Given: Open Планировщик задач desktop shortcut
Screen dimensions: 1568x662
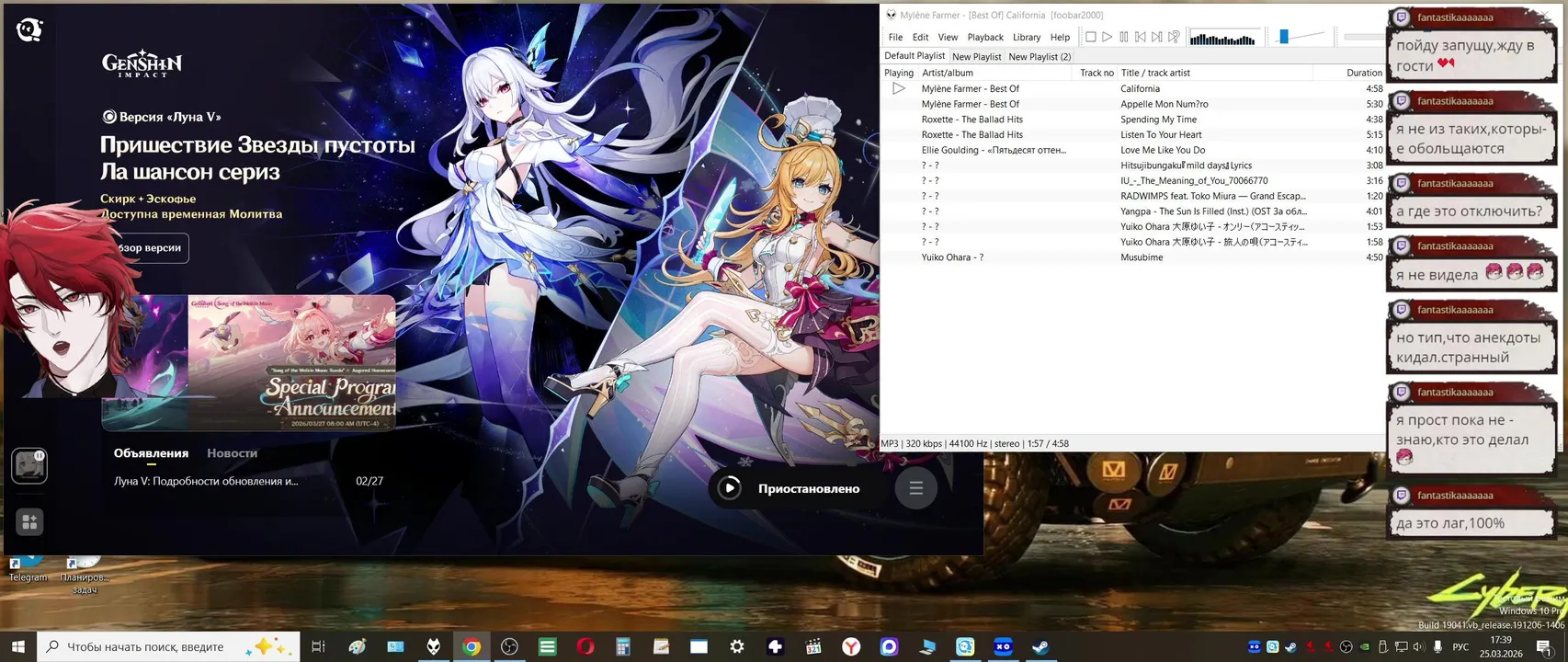Looking at the screenshot, I should point(84,574).
